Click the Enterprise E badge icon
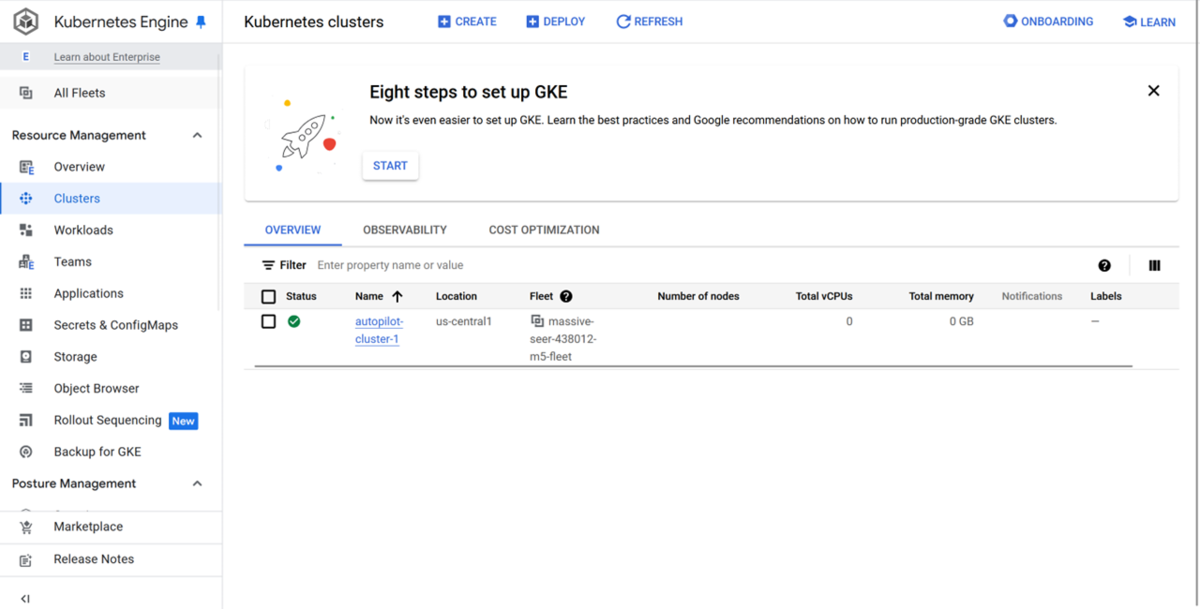Image resolution: width=1200 pixels, height=609 pixels. click(26, 57)
